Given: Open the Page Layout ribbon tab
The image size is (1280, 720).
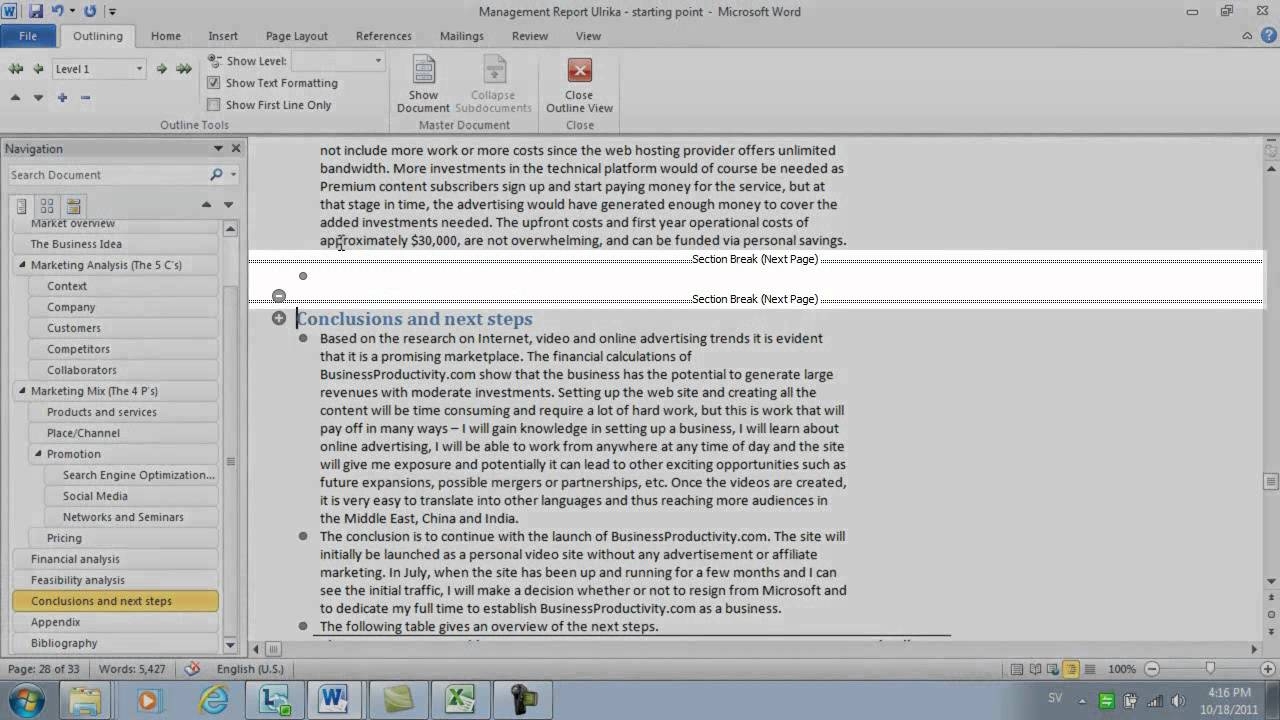Looking at the screenshot, I should [296, 36].
